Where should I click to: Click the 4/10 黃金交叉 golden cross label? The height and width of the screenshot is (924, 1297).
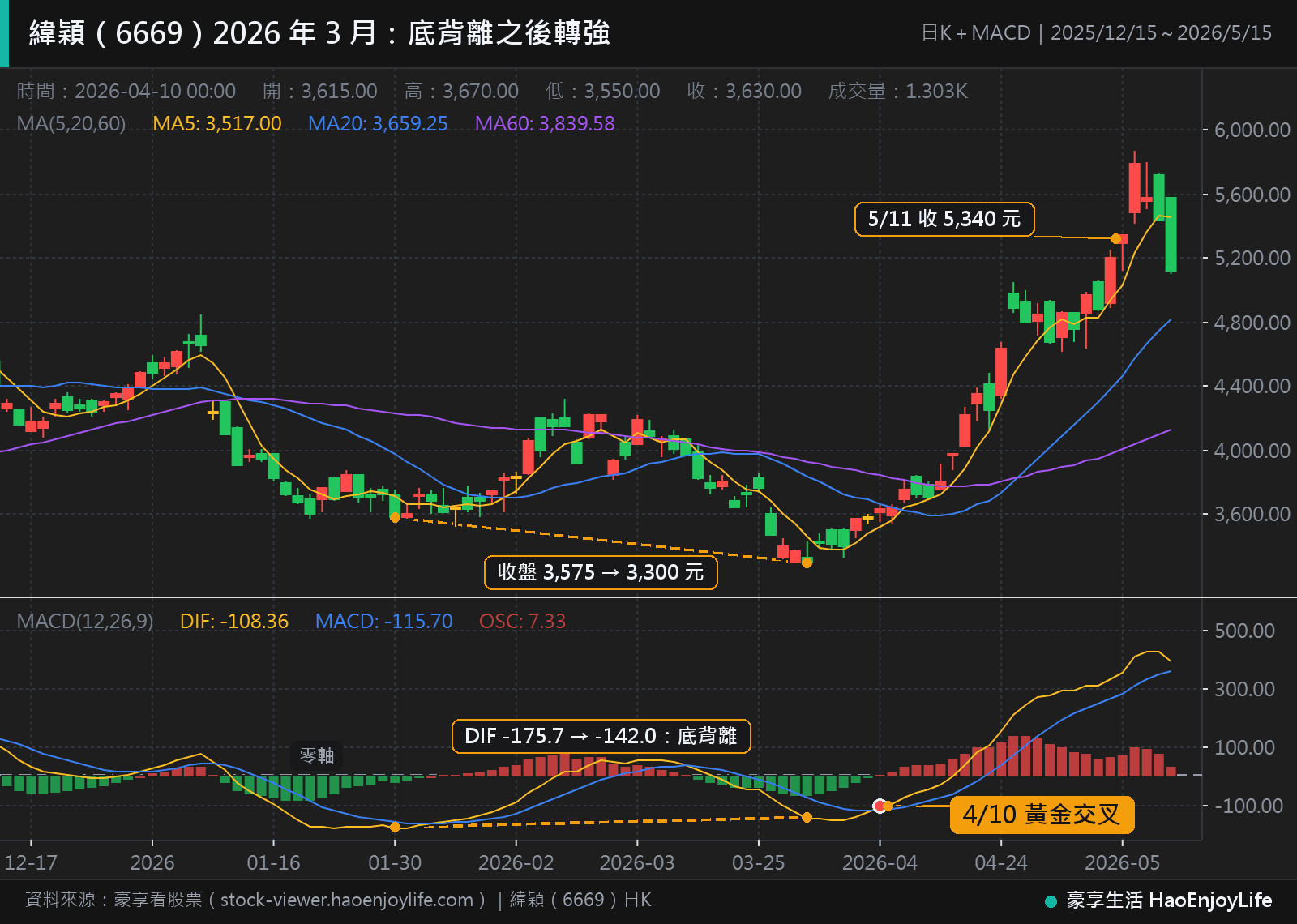[x=1042, y=815]
